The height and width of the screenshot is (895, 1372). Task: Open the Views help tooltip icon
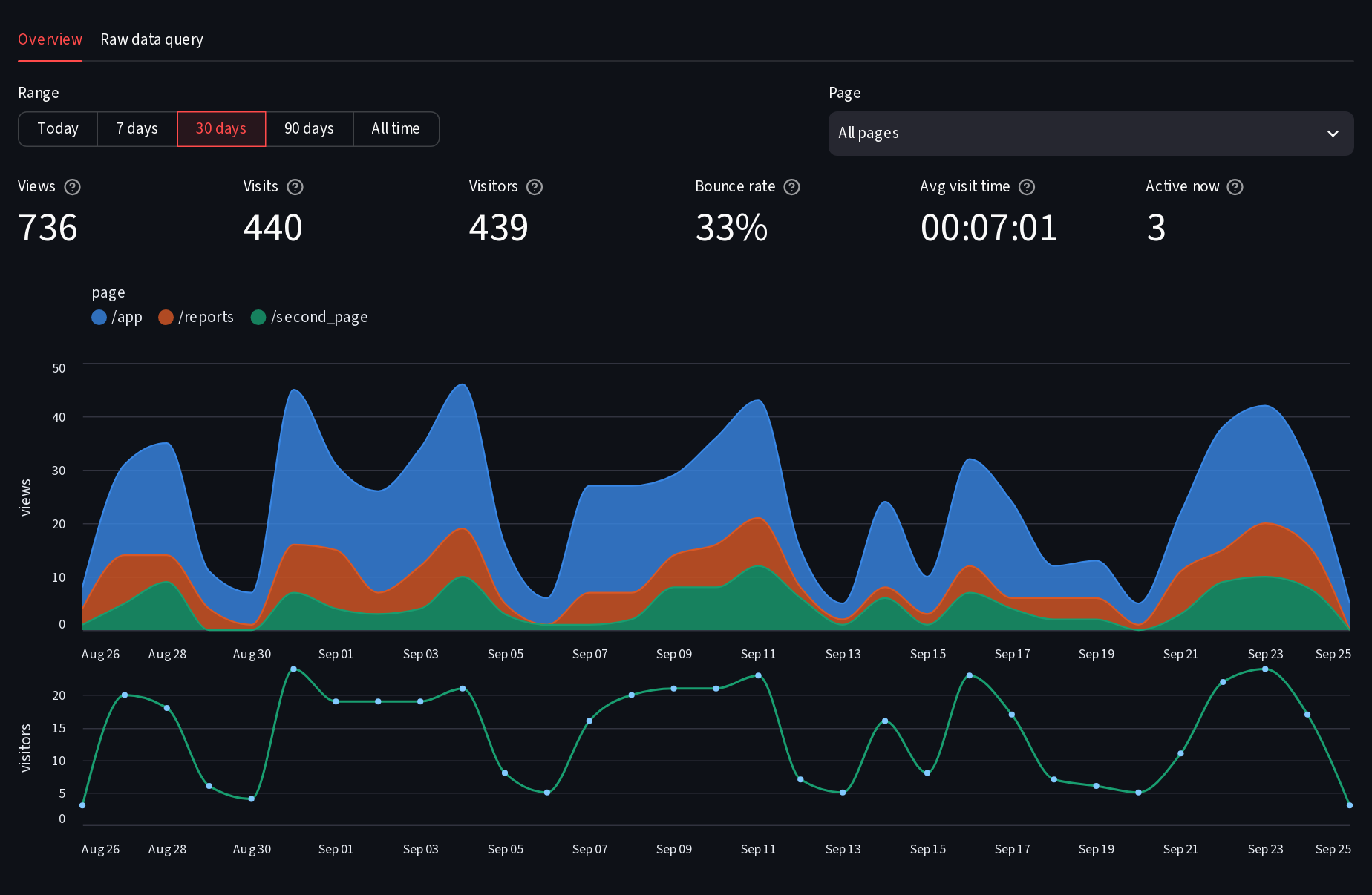tap(72, 187)
